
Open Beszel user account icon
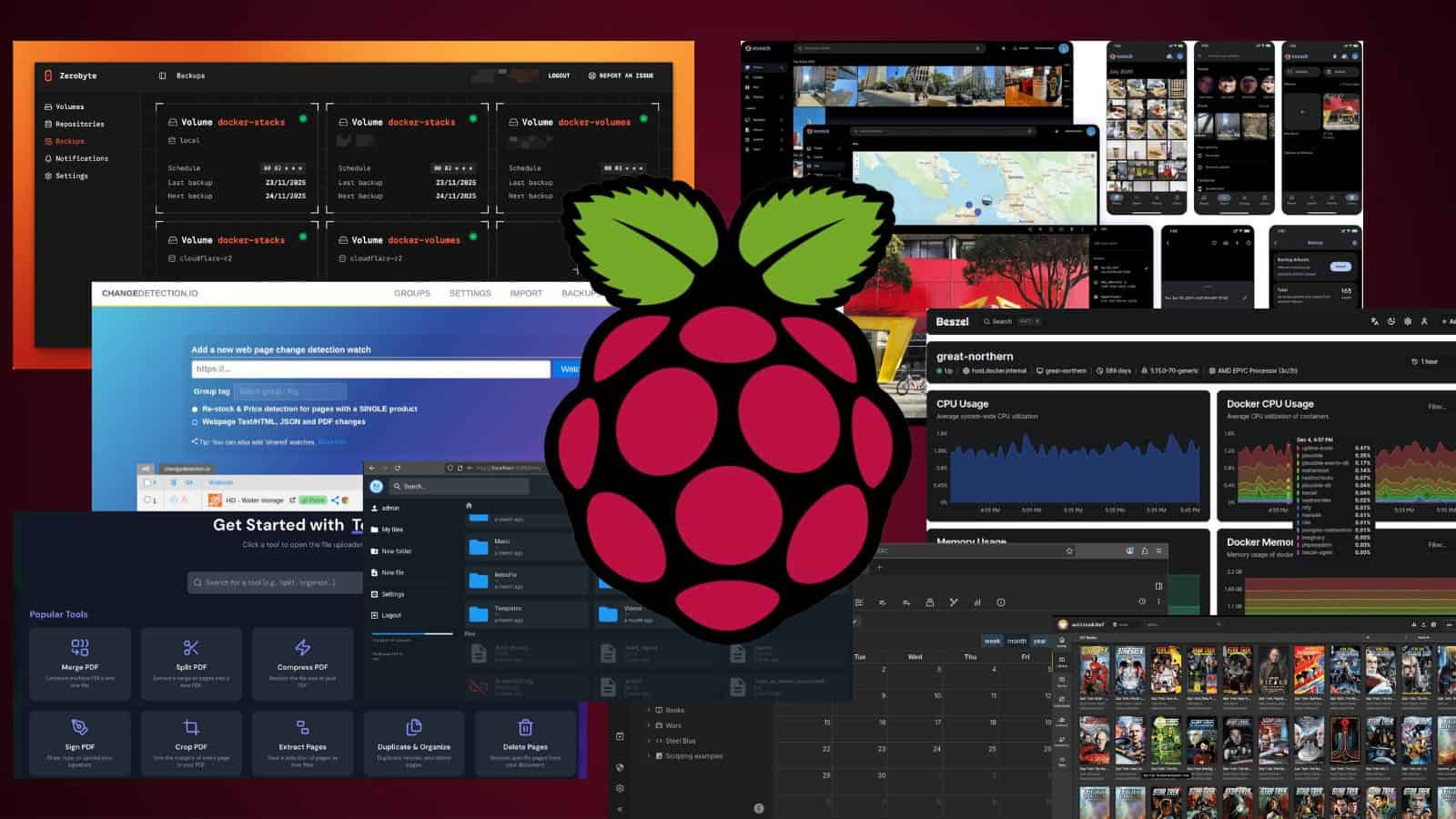(1425, 321)
